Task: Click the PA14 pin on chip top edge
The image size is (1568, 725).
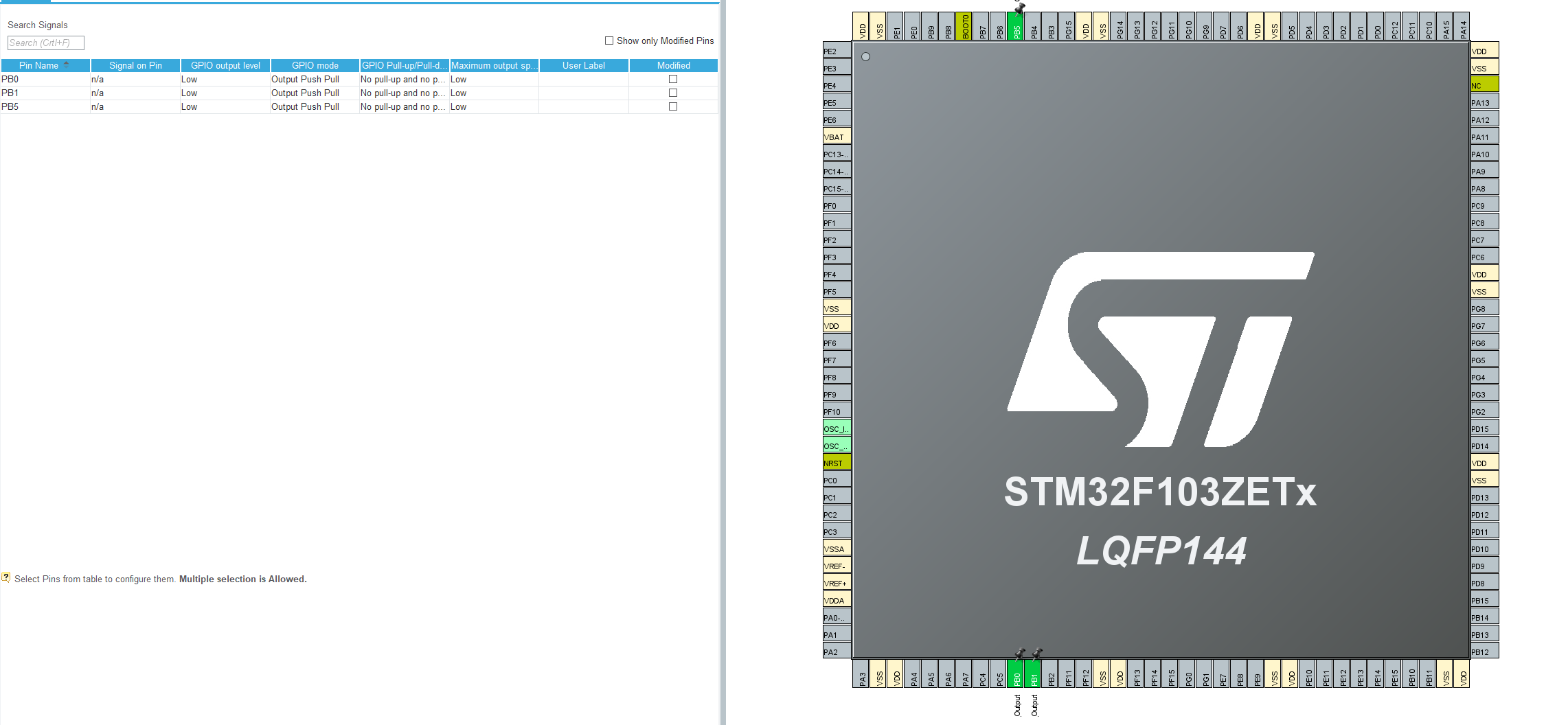Action: tap(1462, 26)
